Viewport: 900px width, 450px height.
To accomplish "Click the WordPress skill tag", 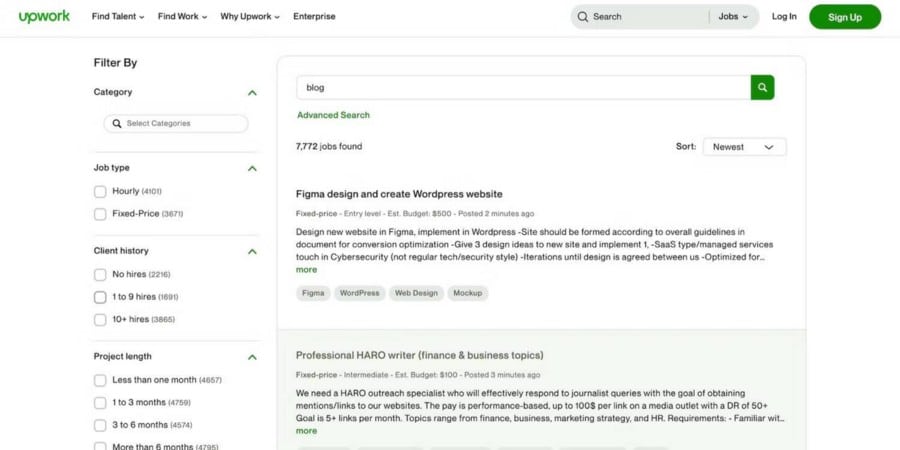I will [x=360, y=293].
